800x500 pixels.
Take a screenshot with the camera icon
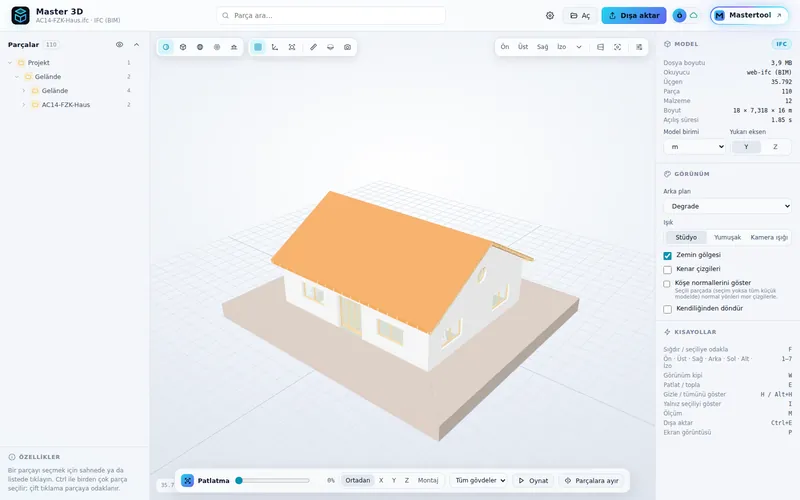click(x=347, y=47)
